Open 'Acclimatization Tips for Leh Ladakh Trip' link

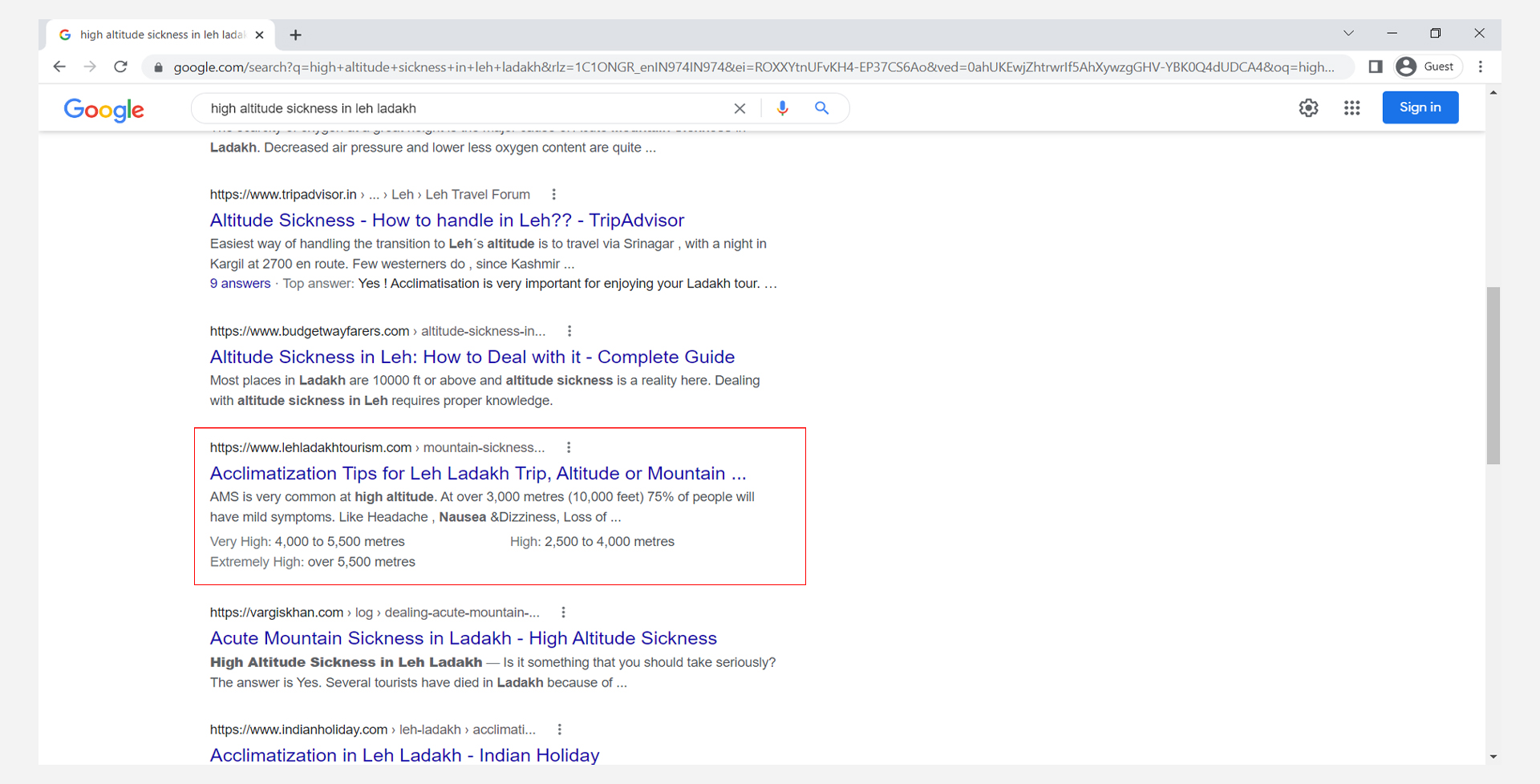pyautogui.click(x=478, y=473)
